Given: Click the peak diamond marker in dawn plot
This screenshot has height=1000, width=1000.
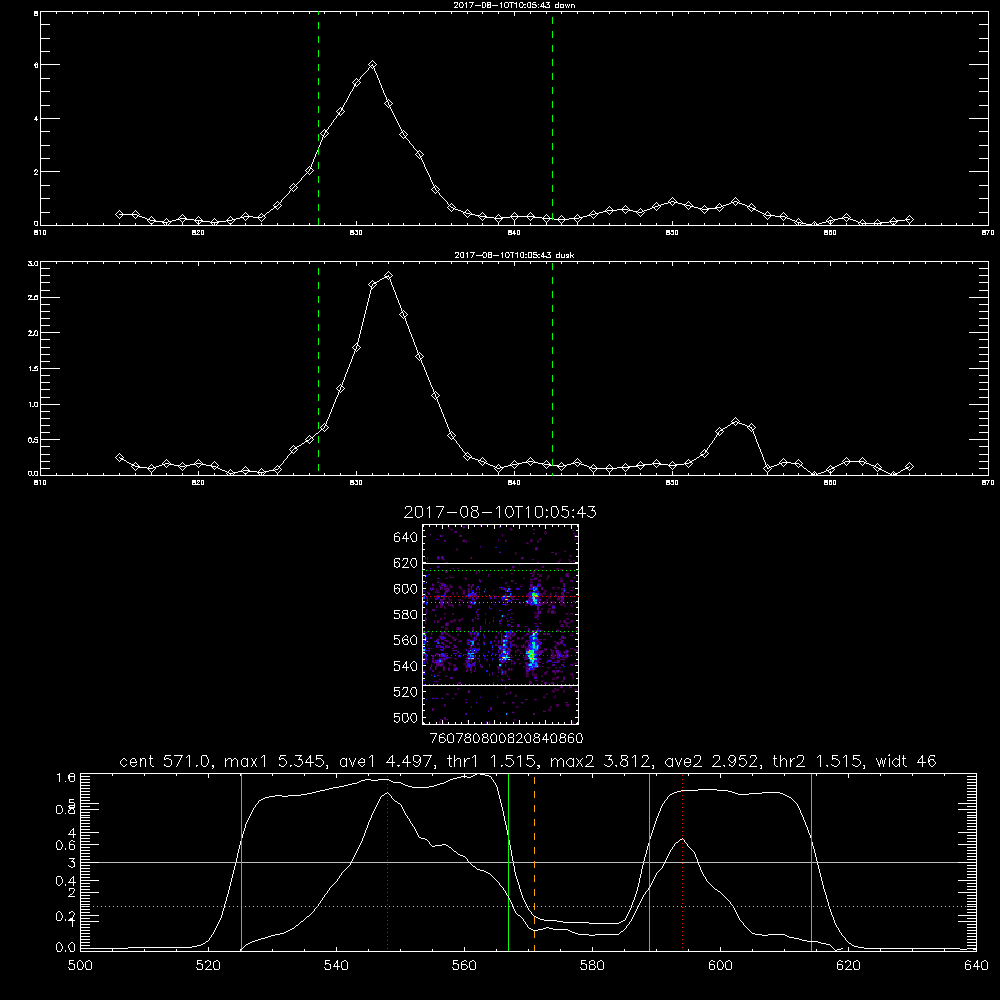Looking at the screenshot, I should (372, 64).
